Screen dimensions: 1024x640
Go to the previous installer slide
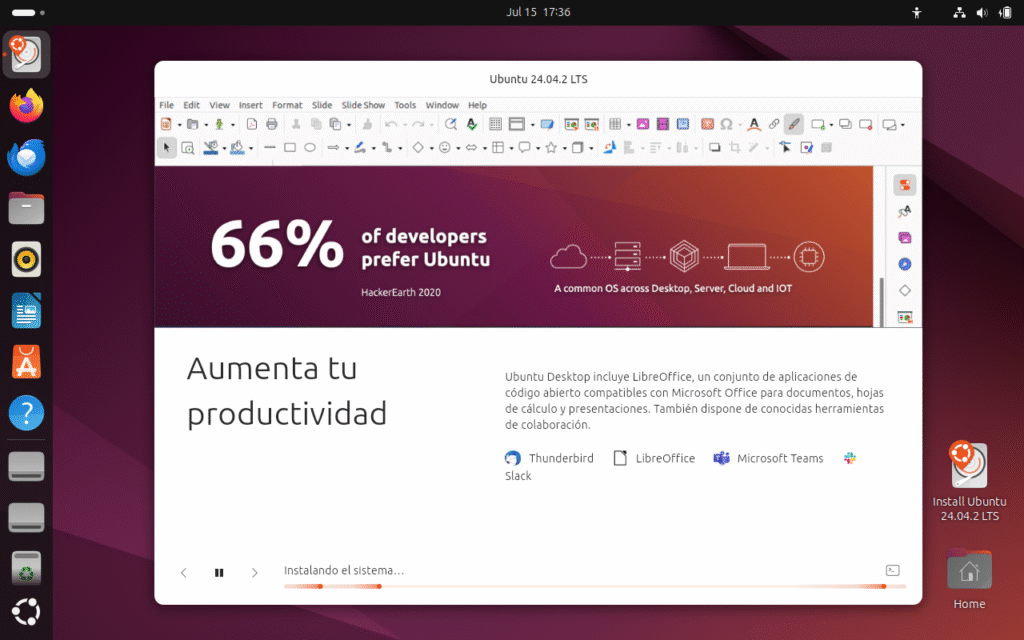coord(184,573)
